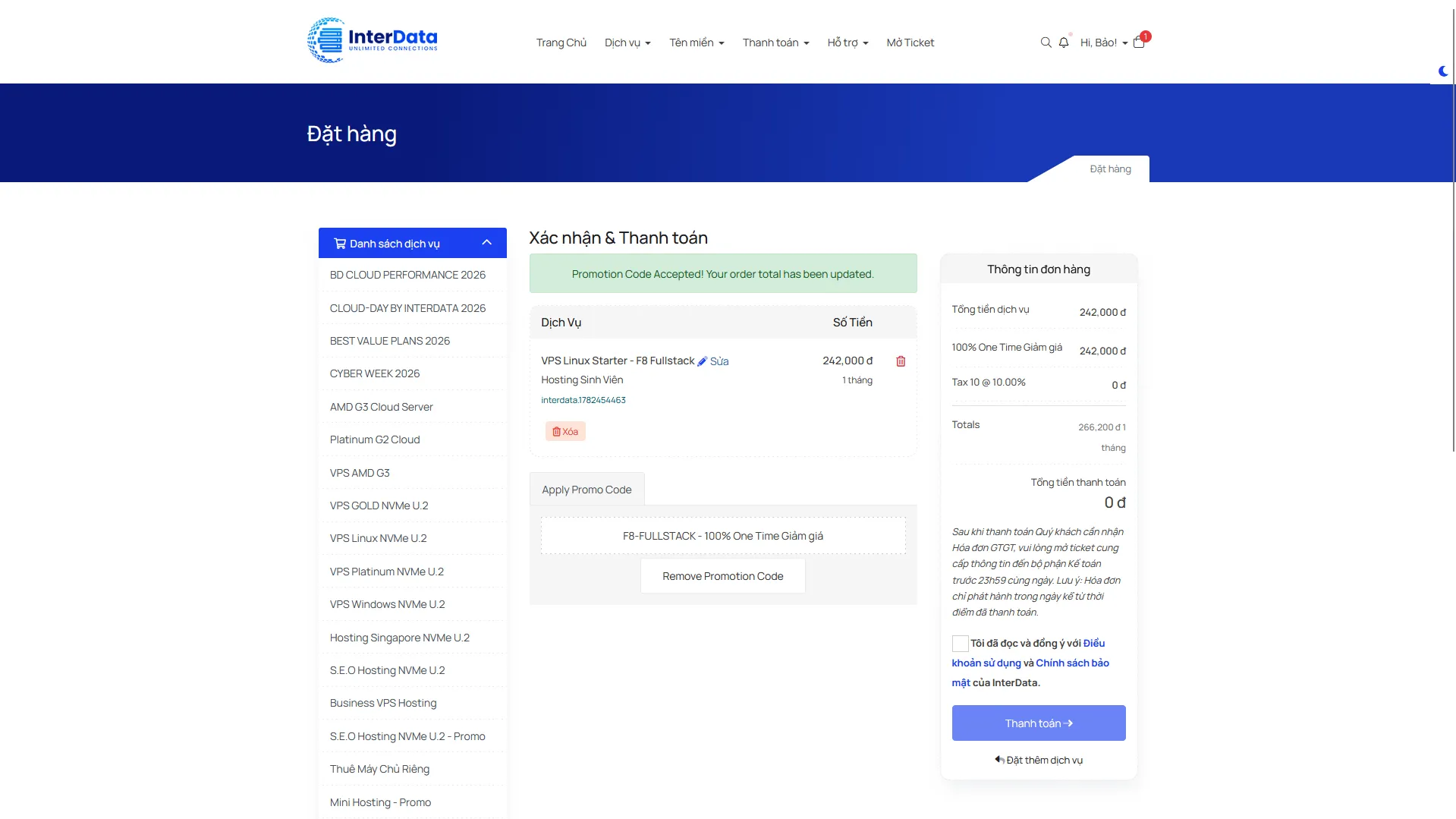
Task: Click the red Xóa delete button
Action: pos(565,431)
